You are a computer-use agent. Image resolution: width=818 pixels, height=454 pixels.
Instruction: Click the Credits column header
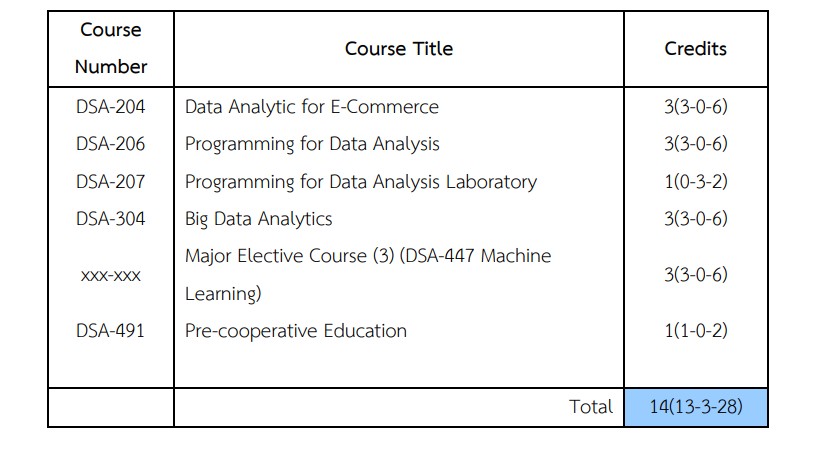pyautogui.click(x=695, y=48)
